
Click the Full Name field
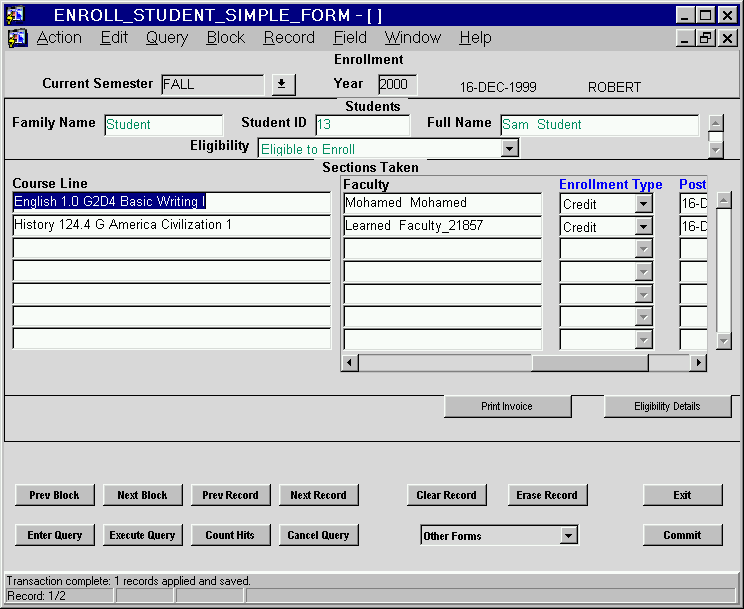(x=599, y=125)
